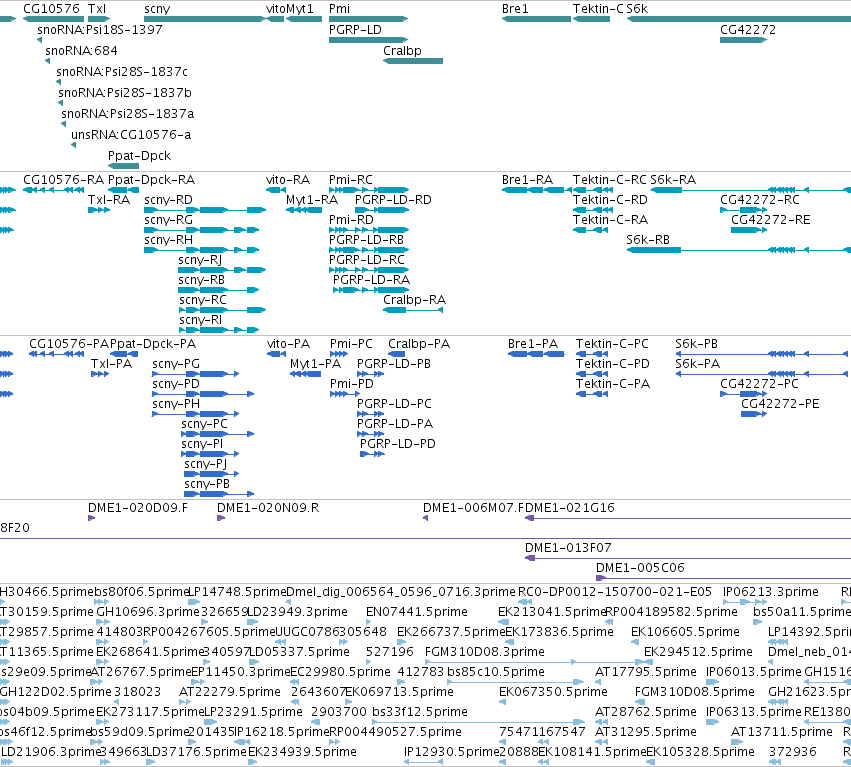The image size is (851, 767).
Task: Click the CG42272-PE protein label
Action: [x=780, y=404]
